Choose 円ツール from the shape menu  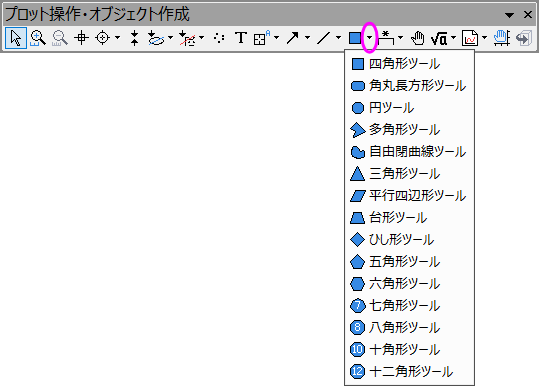409,108
